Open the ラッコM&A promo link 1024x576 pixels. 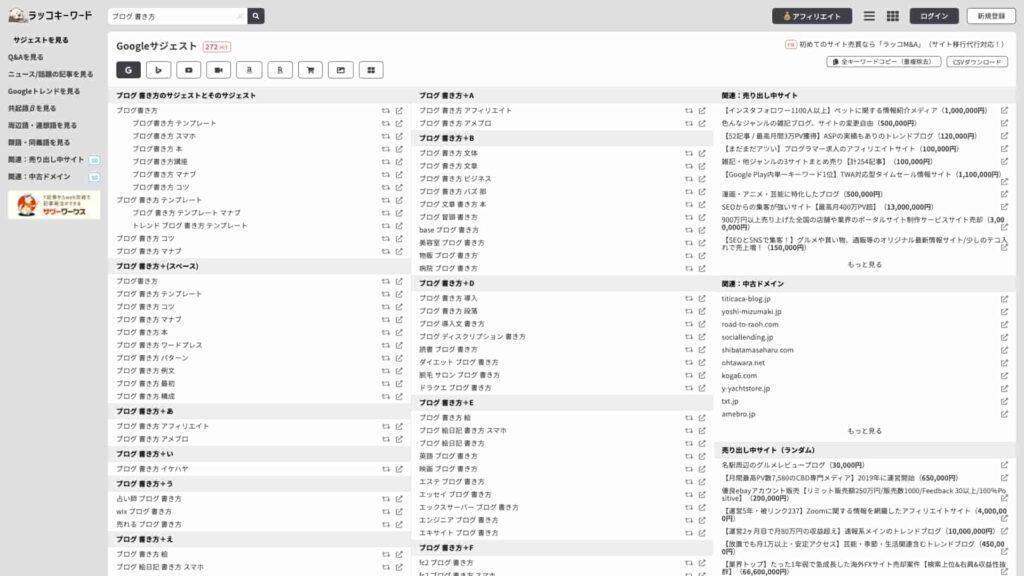point(901,44)
